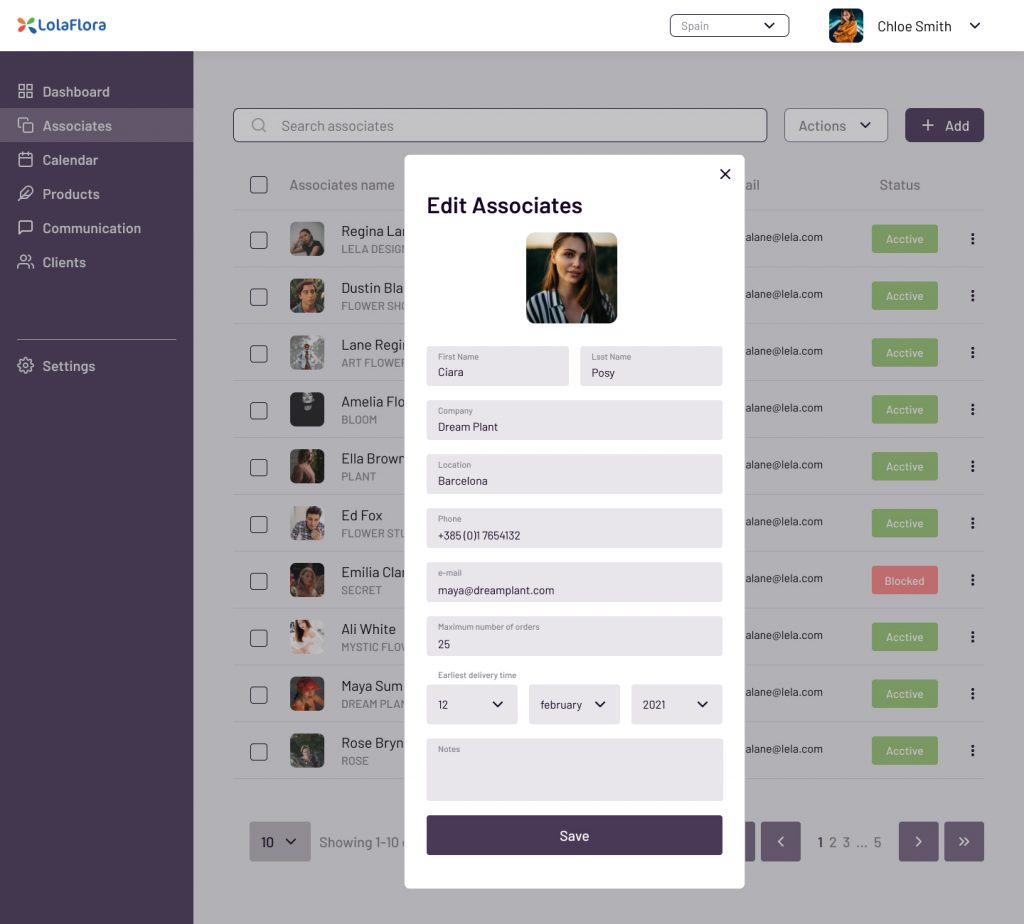1024x924 pixels.
Task: Click into the Notes text field
Action: (x=574, y=775)
